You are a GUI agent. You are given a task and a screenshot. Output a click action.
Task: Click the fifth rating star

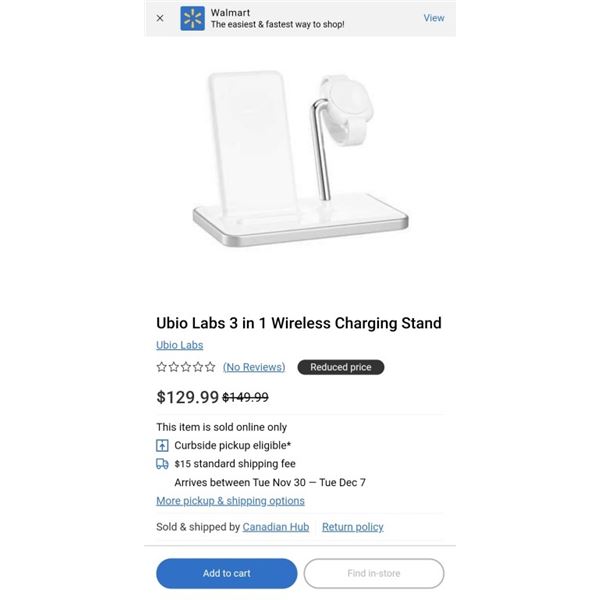tap(210, 367)
